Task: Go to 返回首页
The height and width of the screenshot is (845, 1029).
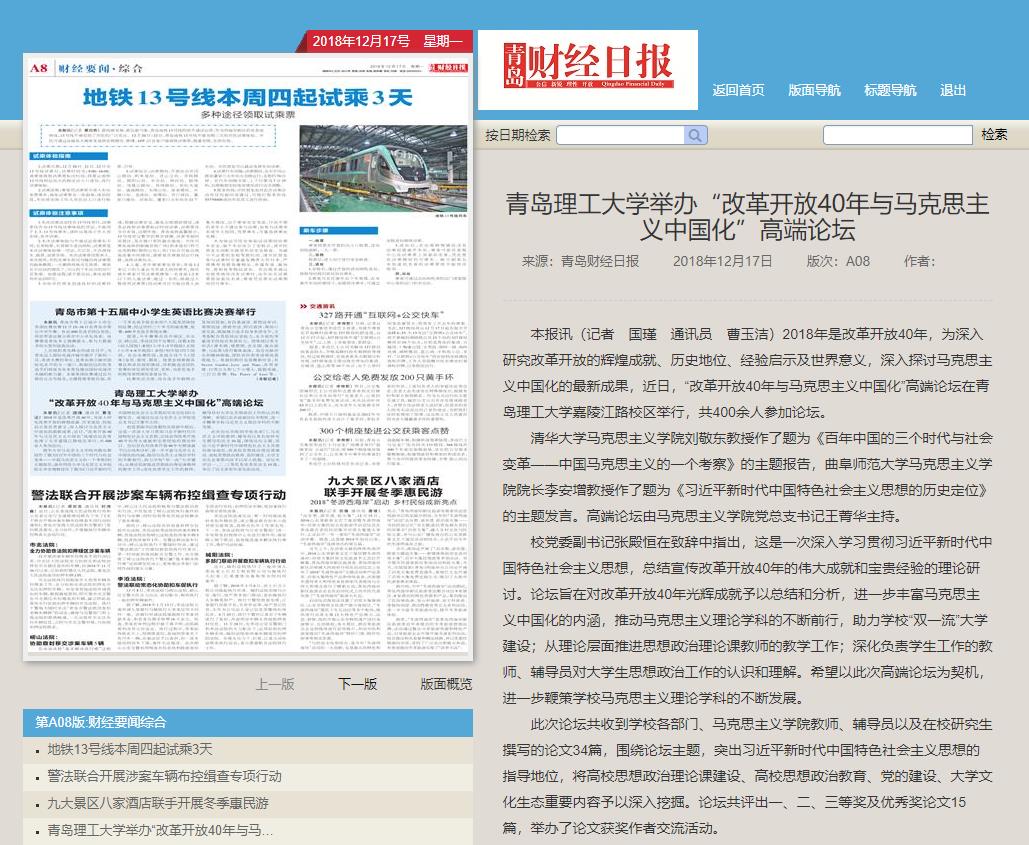Action: 738,91
